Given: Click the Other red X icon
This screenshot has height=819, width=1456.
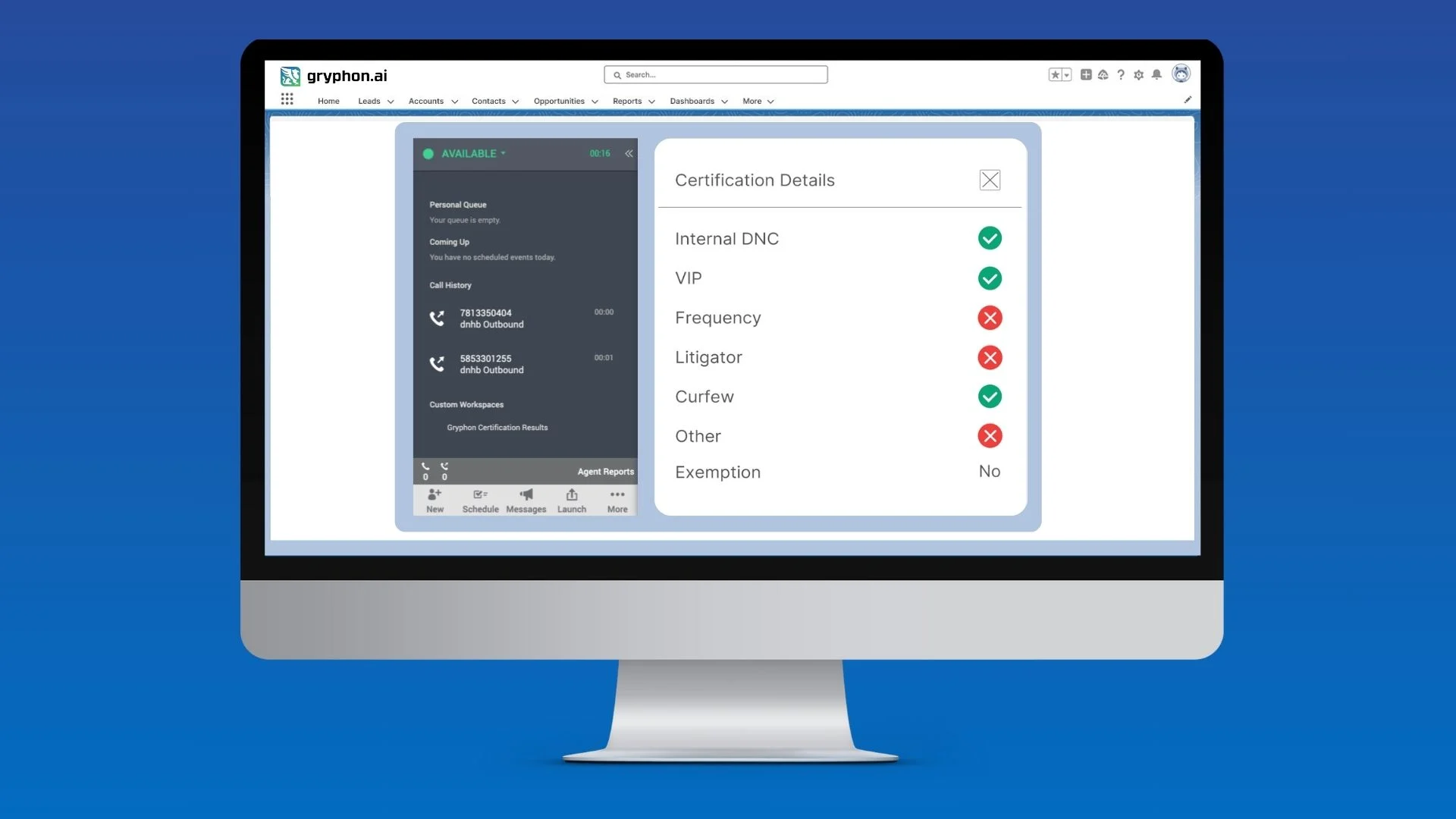Looking at the screenshot, I should pos(990,436).
